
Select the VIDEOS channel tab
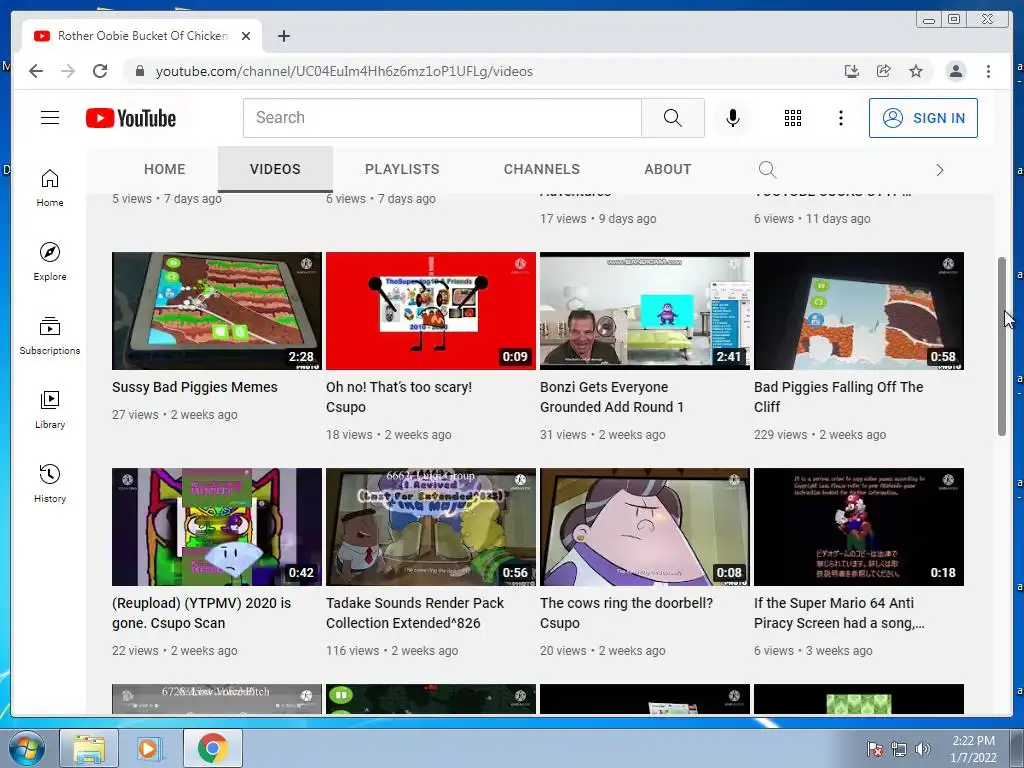(275, 169)
